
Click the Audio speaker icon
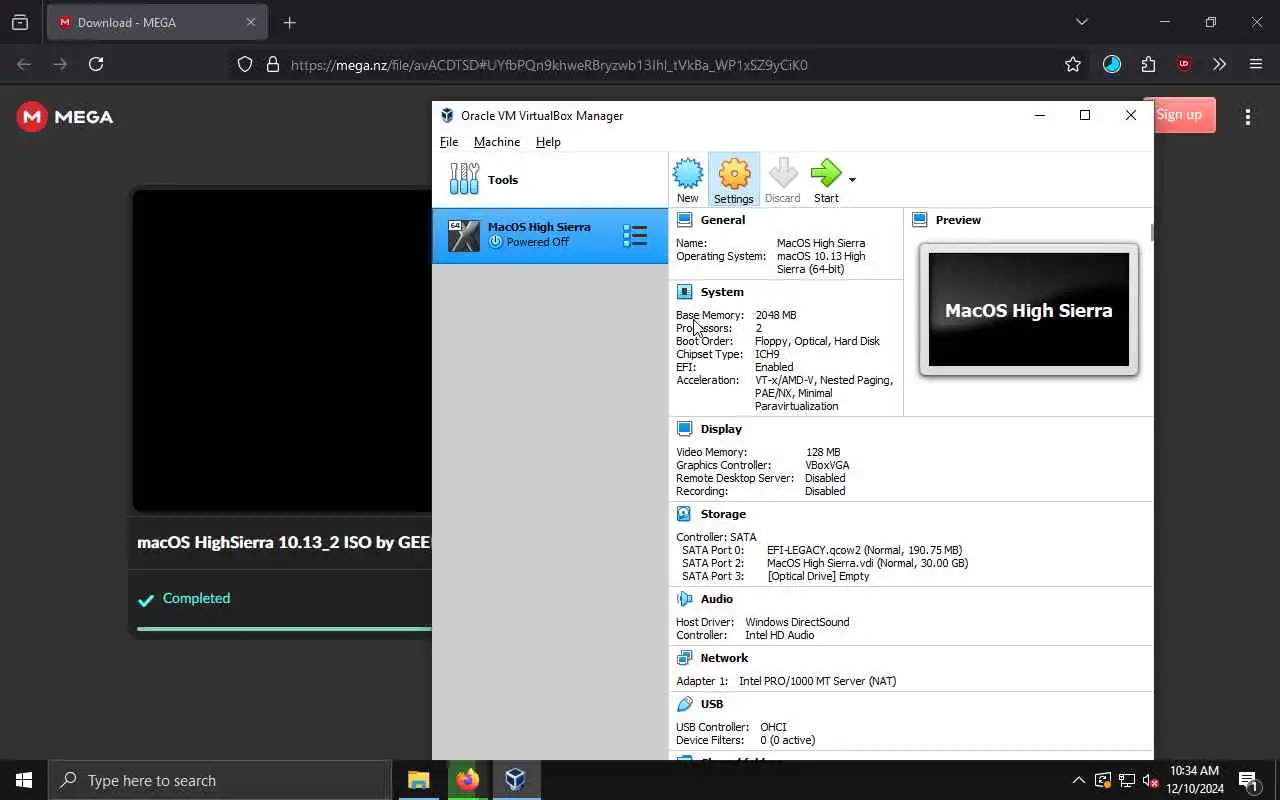(684, 599)
